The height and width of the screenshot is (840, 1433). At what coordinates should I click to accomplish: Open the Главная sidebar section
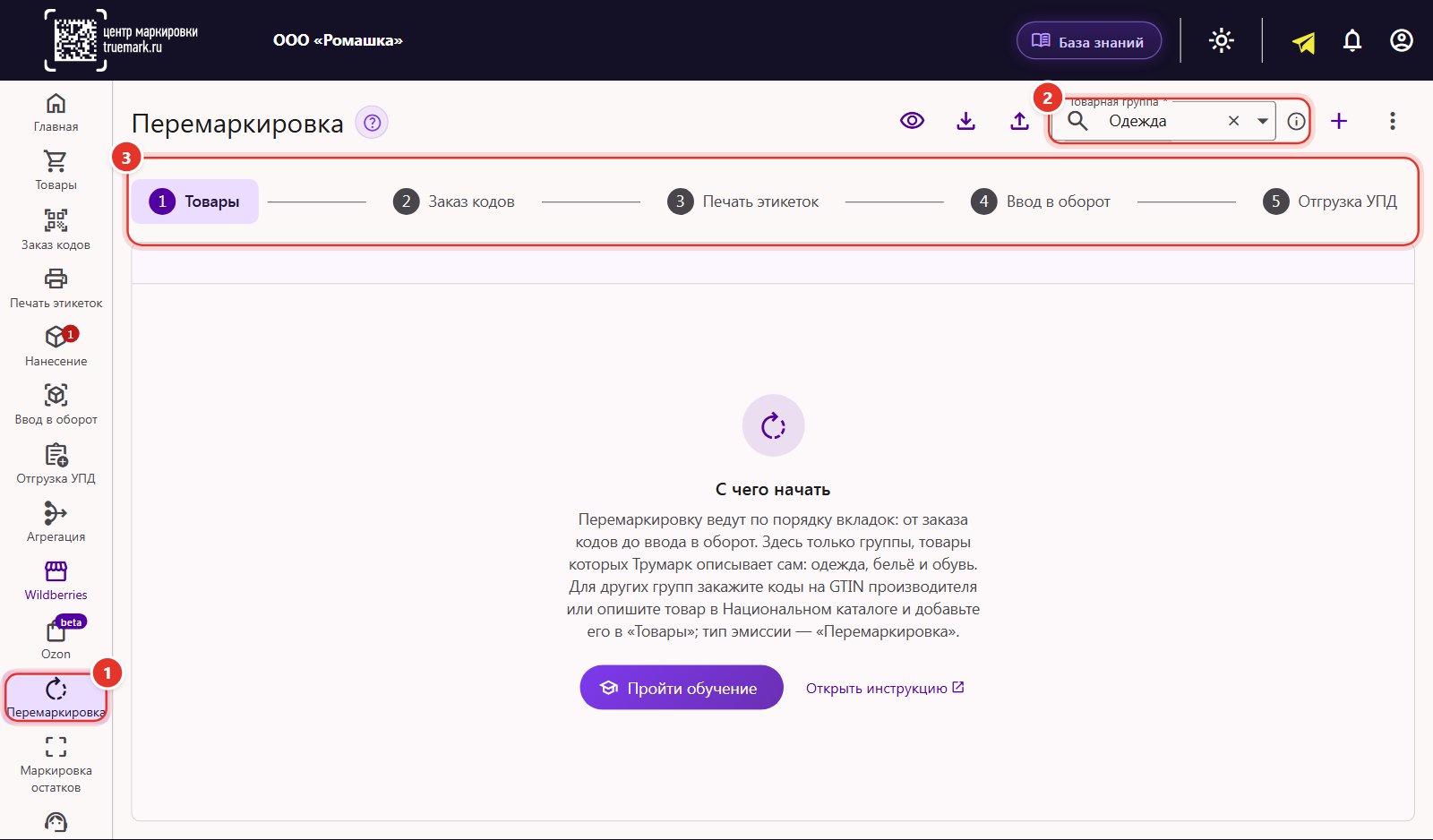[x=56, y=113]
